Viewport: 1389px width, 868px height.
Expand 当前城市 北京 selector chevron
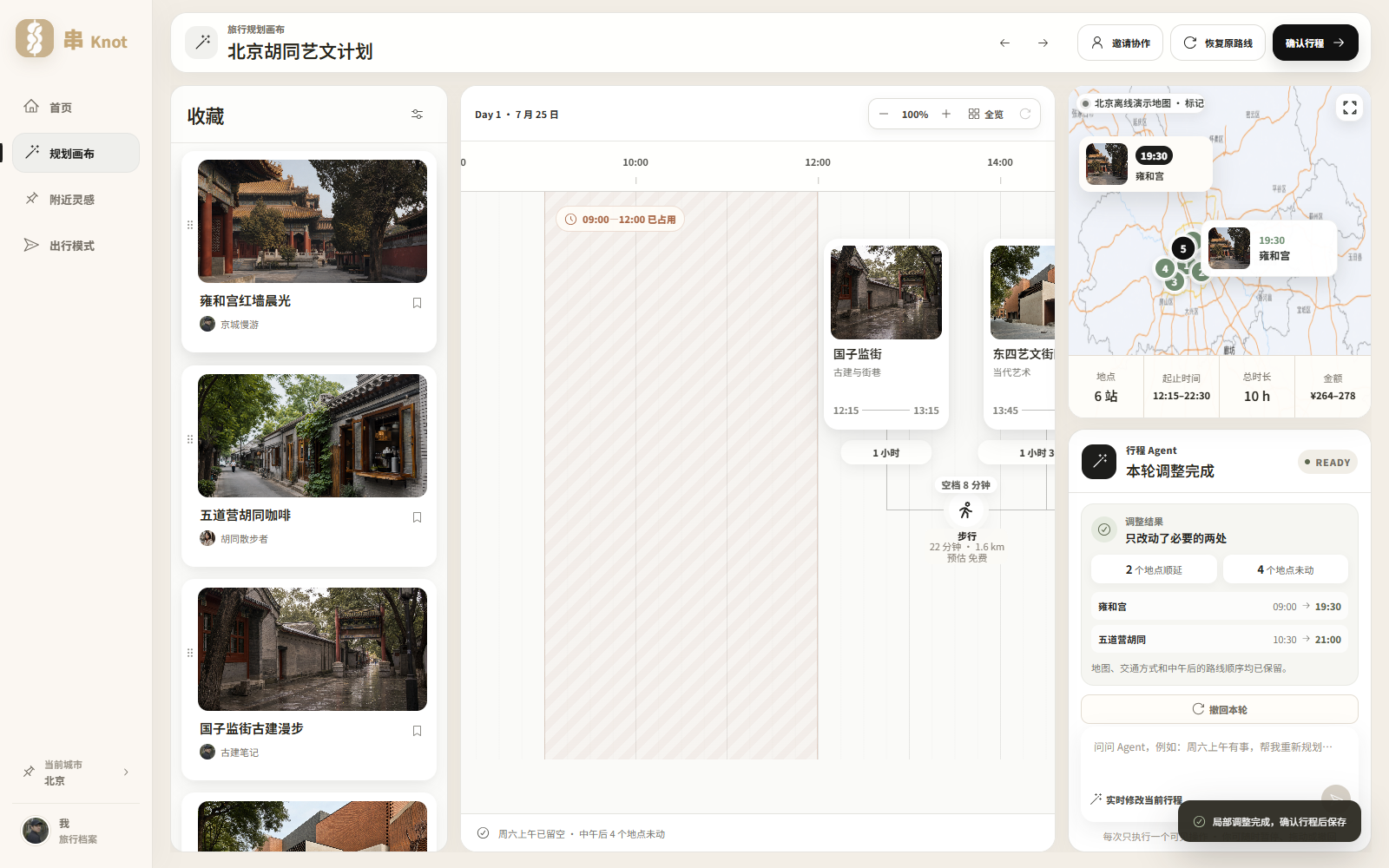click(126, 772)
